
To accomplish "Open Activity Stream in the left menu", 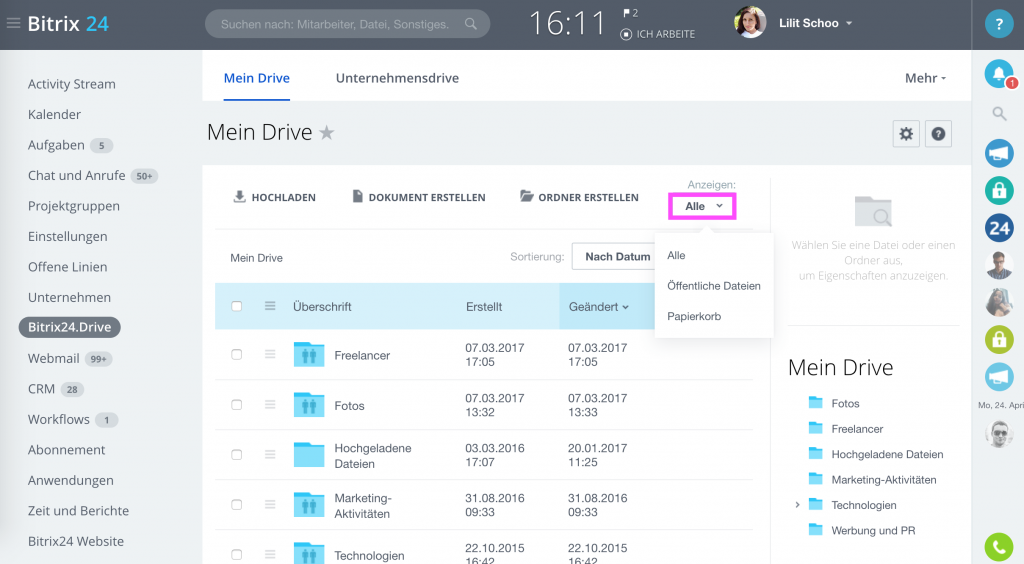I will coord(72,84).
